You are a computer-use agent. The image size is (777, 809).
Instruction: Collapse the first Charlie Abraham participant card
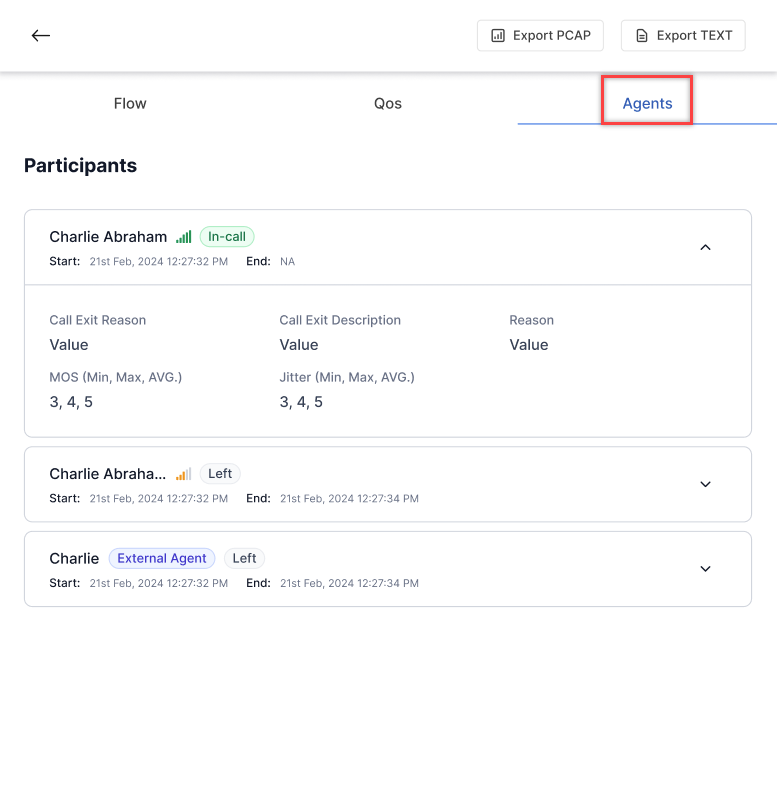click(x=705, y=248)
